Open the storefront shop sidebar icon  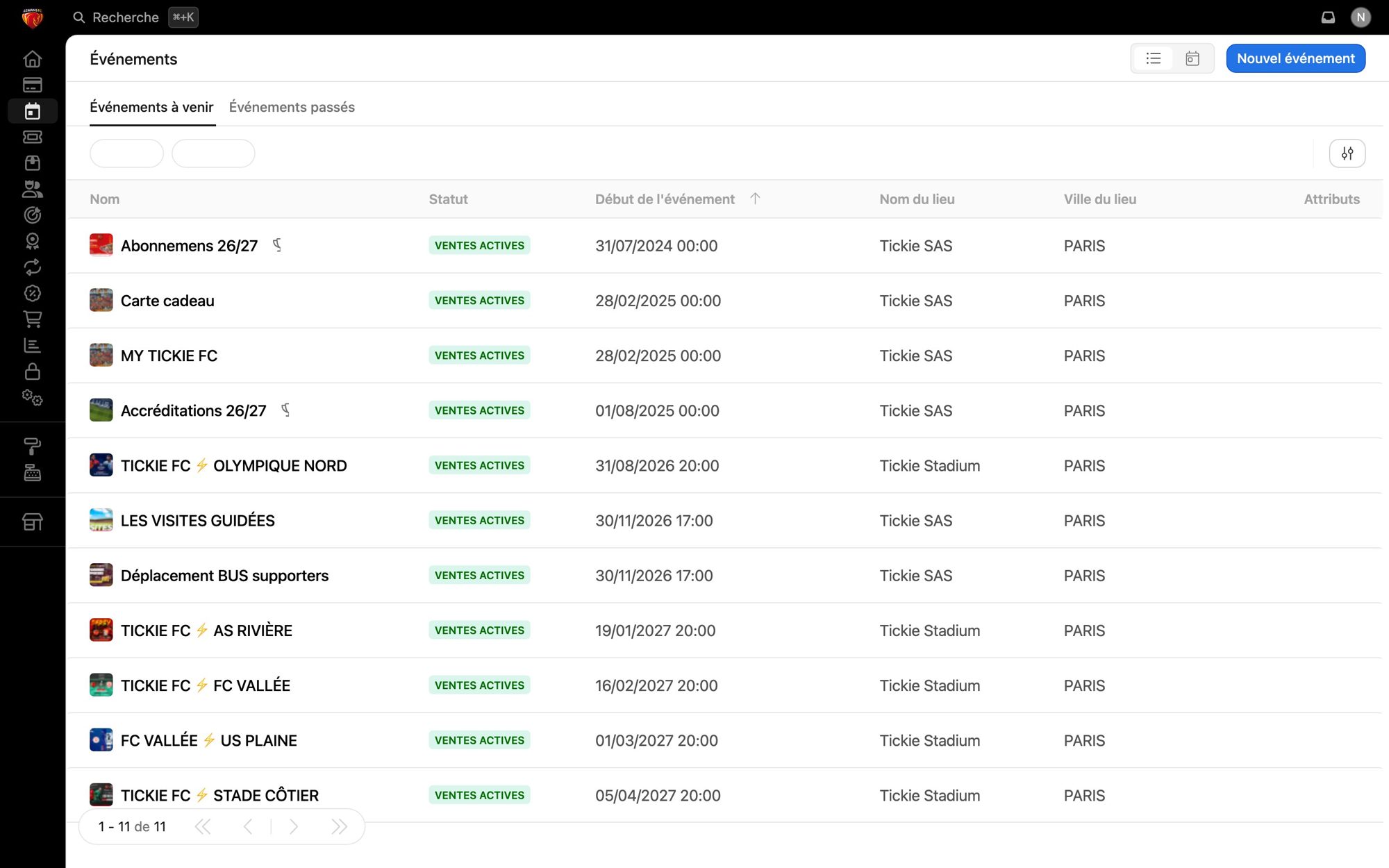[x=32, y=521]
